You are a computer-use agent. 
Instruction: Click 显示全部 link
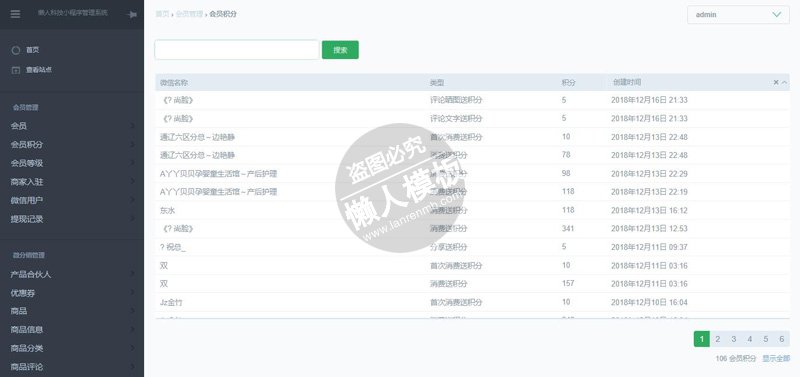point(776,359)
